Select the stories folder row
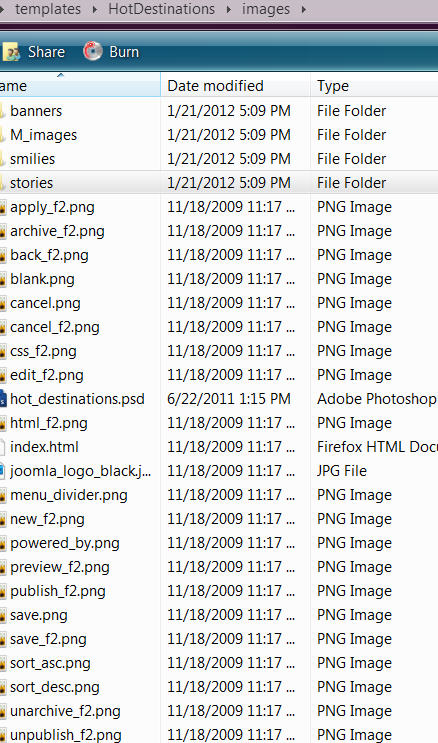 219,183
